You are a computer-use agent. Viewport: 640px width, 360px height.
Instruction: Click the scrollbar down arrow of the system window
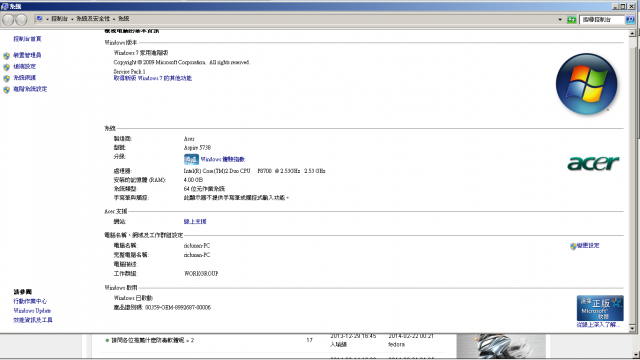click(632, 328)
